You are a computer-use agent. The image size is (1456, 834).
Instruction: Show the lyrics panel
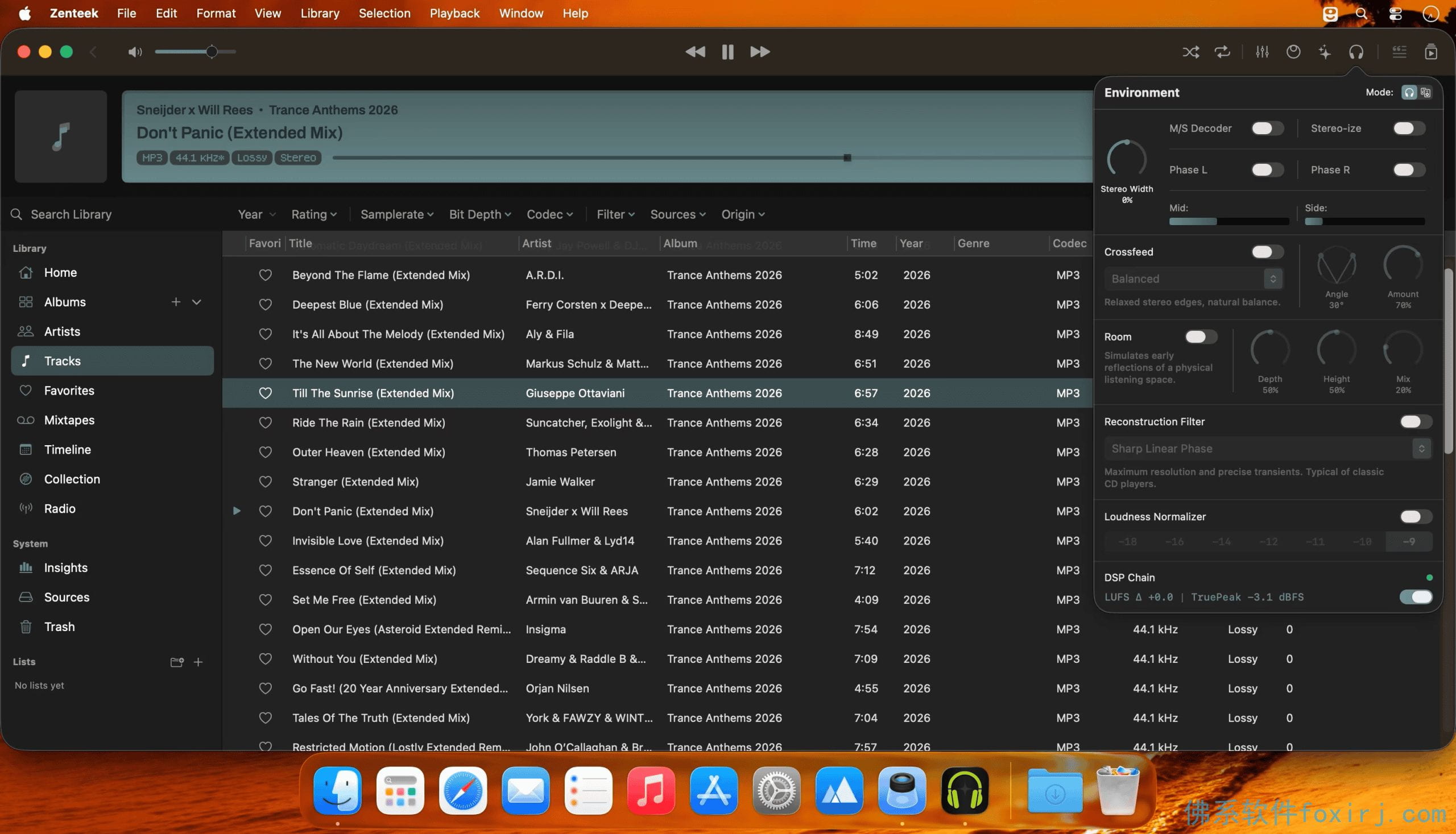click(1399, 52)
